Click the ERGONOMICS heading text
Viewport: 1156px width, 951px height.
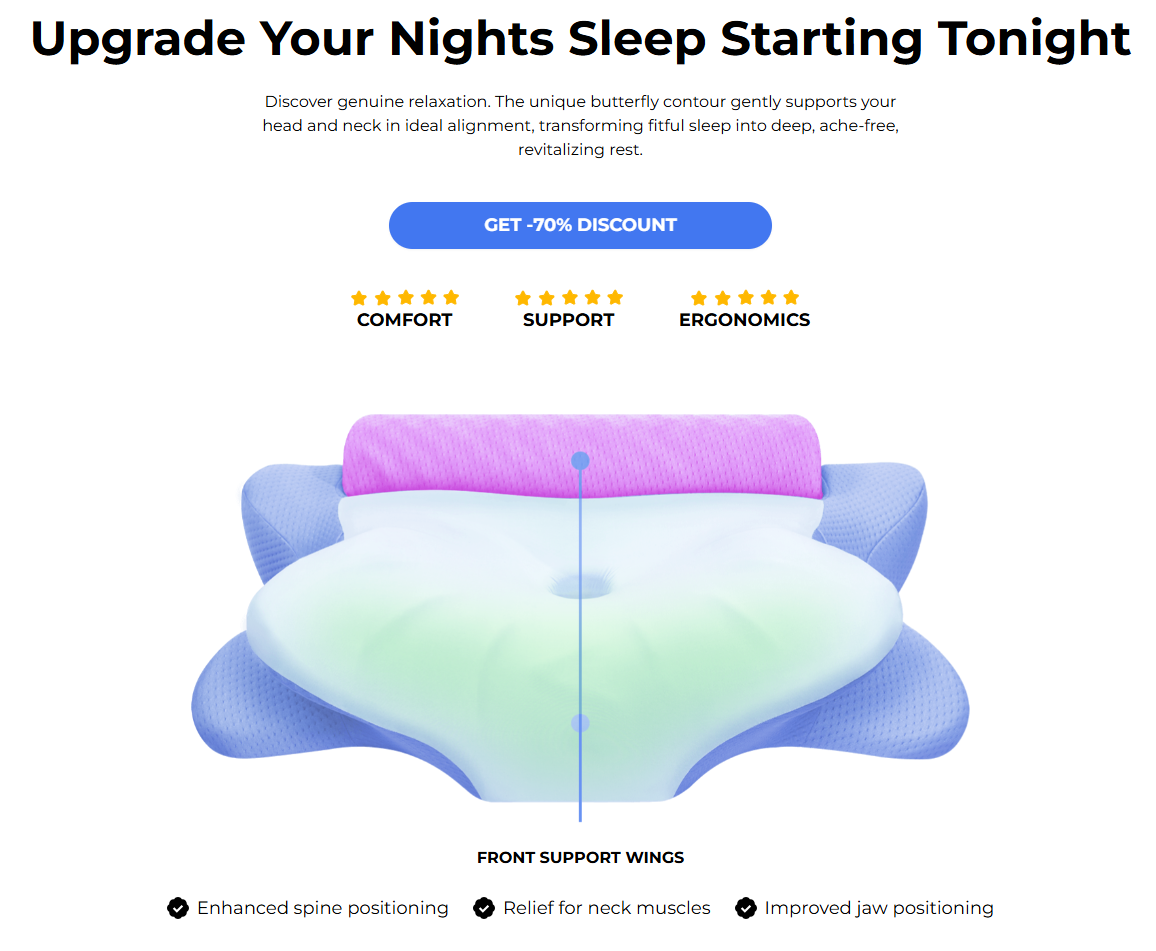coord(745,320)
